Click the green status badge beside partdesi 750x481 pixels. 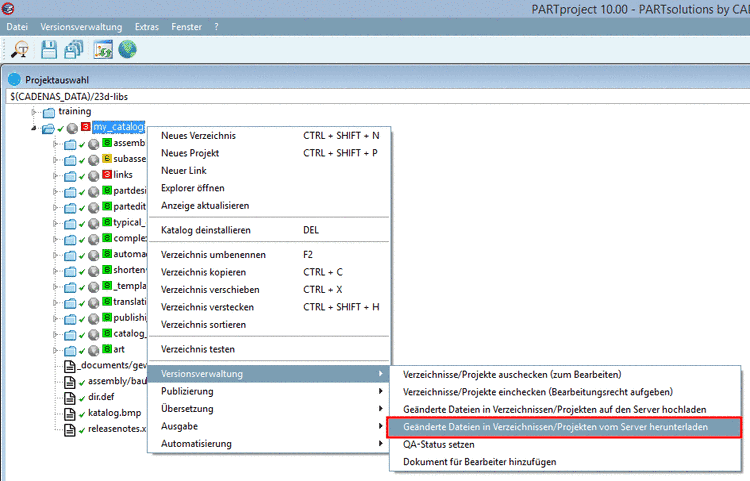coord(107,190)
